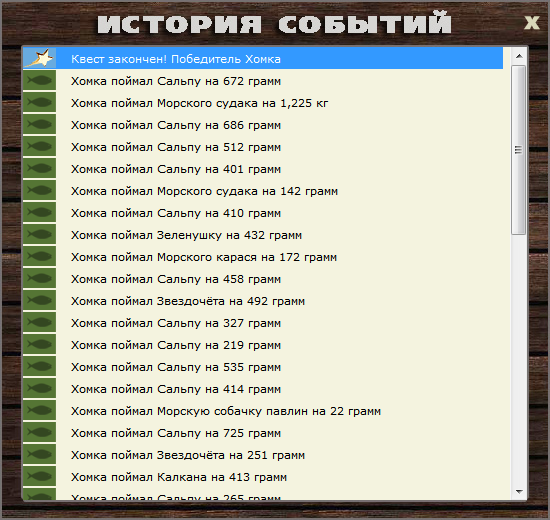Select 'Хомка поймал Сальпу на 686 грамм'
This screenshot has height=520, width=550.
[x=263, y=124]
